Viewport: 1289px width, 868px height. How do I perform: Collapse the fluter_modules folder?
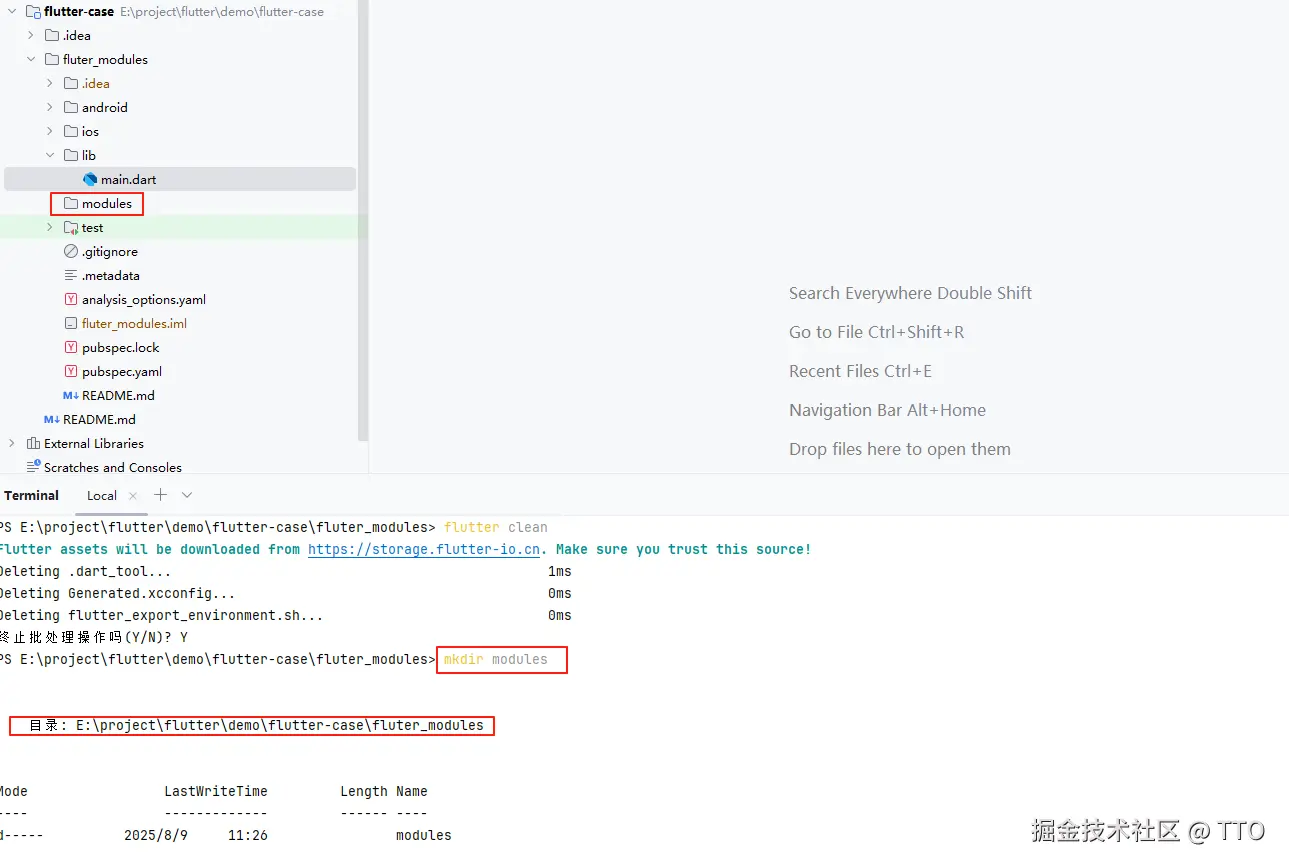(x=31, y=60)
